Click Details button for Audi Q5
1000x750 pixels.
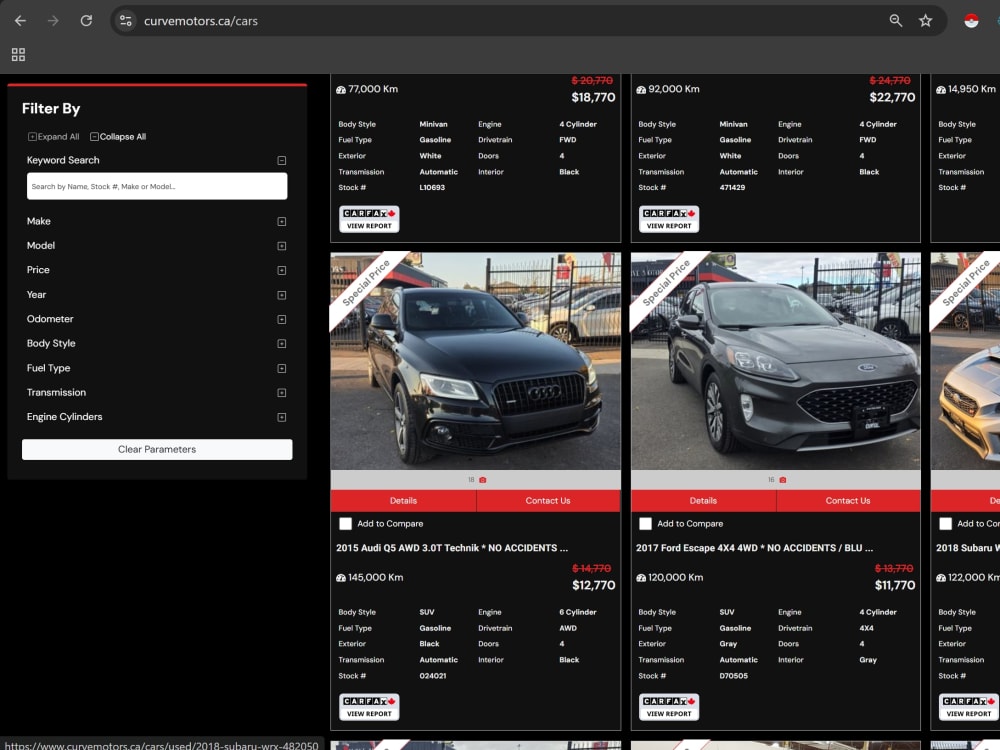[x=403, y=501]
